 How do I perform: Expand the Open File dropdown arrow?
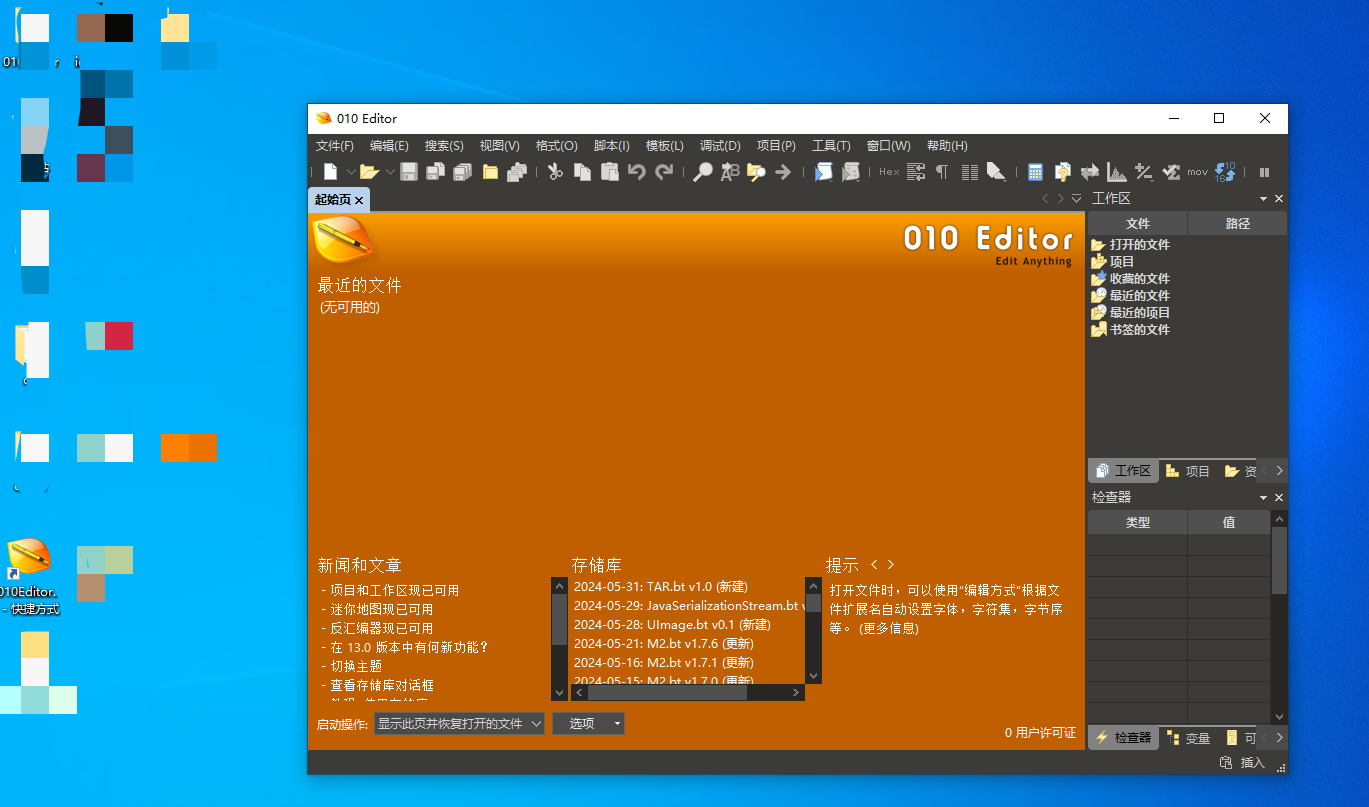[x=390, y=172]
